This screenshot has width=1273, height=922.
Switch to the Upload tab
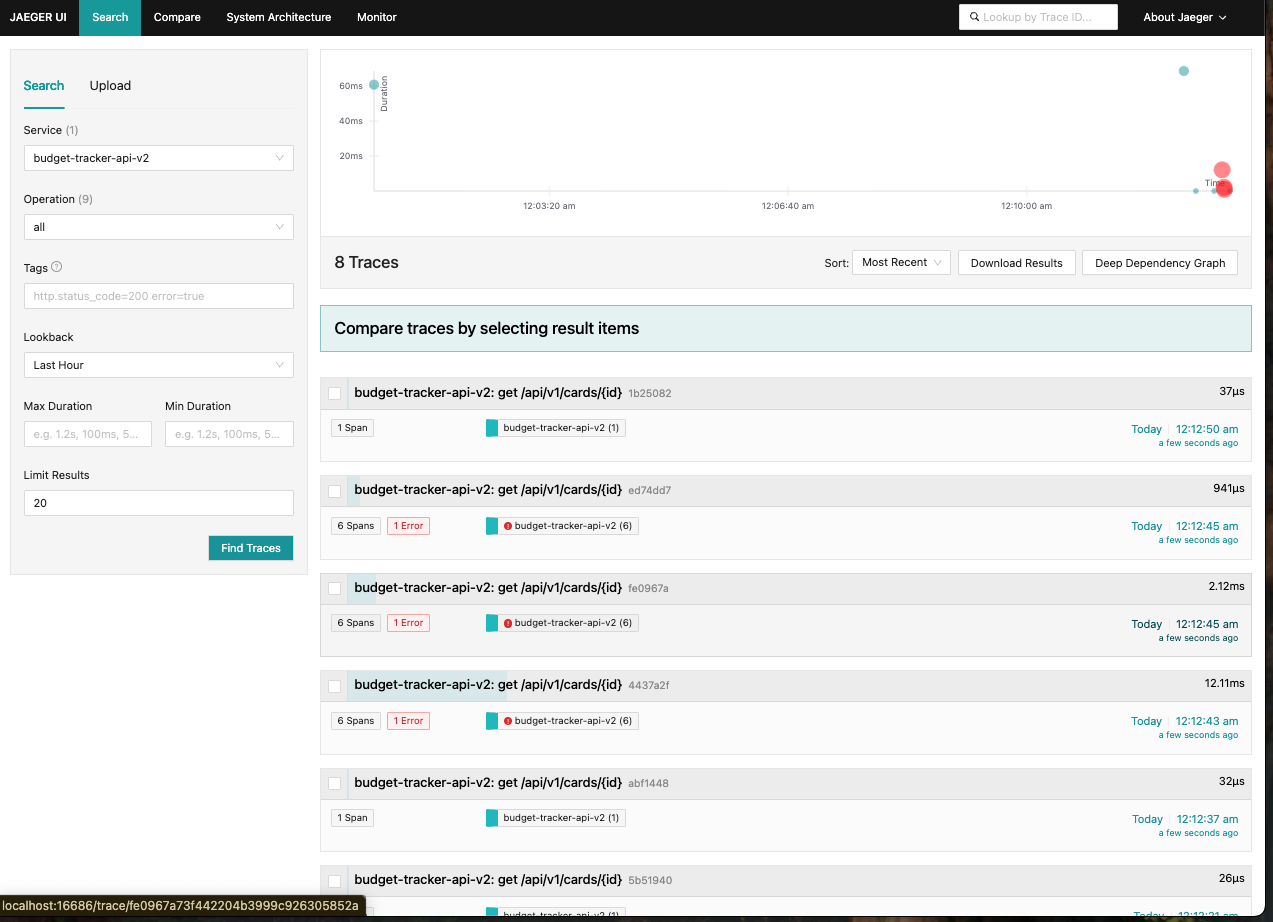point(110,86)
